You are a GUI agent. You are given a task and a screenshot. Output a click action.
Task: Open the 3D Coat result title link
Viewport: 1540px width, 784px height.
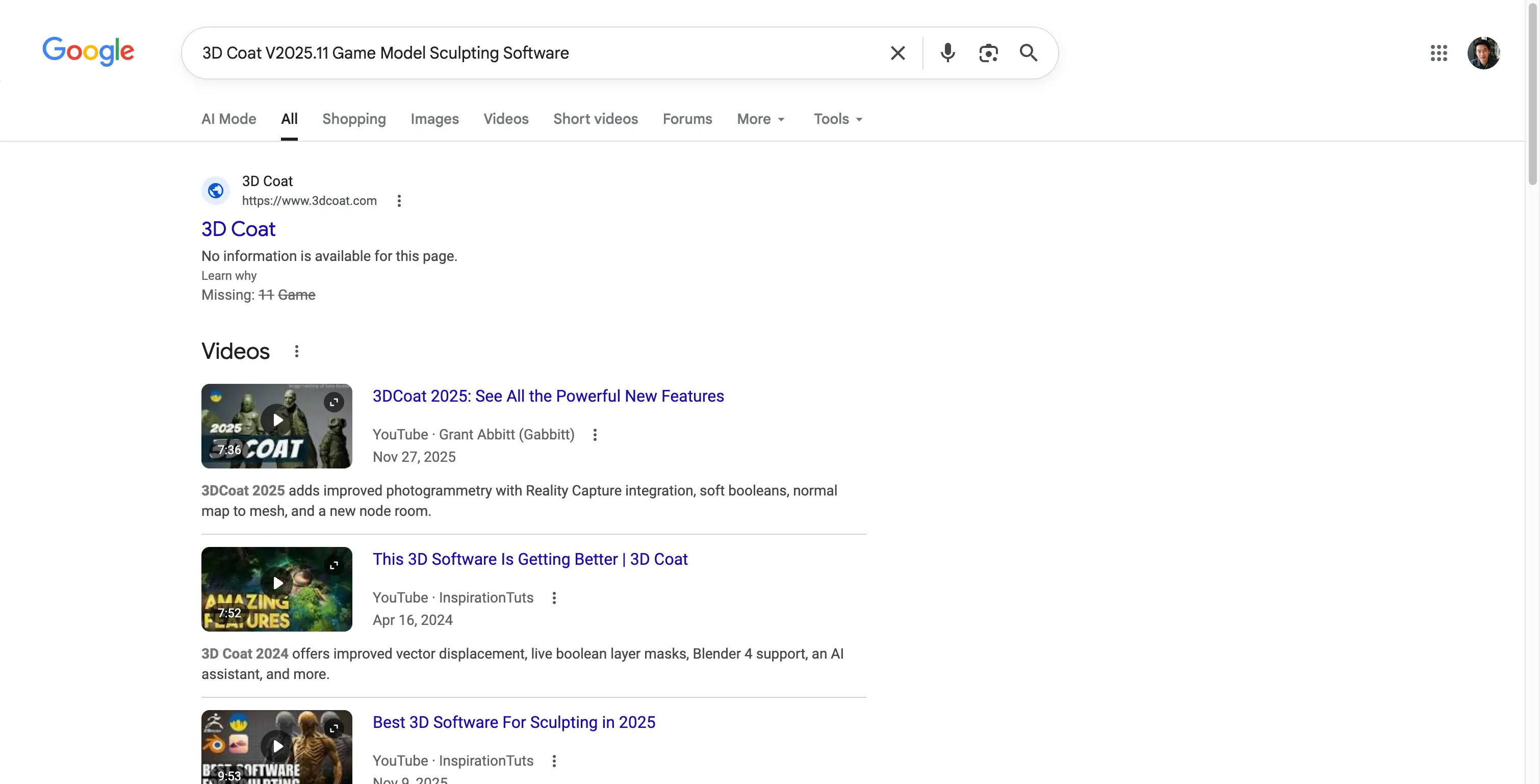[x=238, y=229]
